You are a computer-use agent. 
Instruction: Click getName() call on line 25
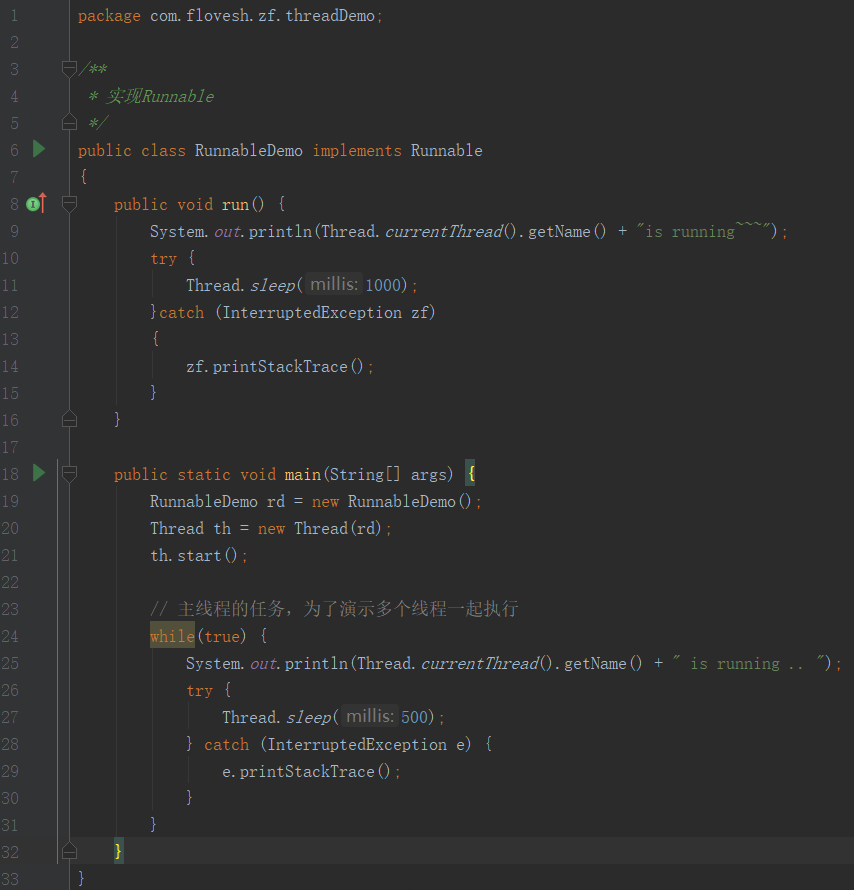603,664
